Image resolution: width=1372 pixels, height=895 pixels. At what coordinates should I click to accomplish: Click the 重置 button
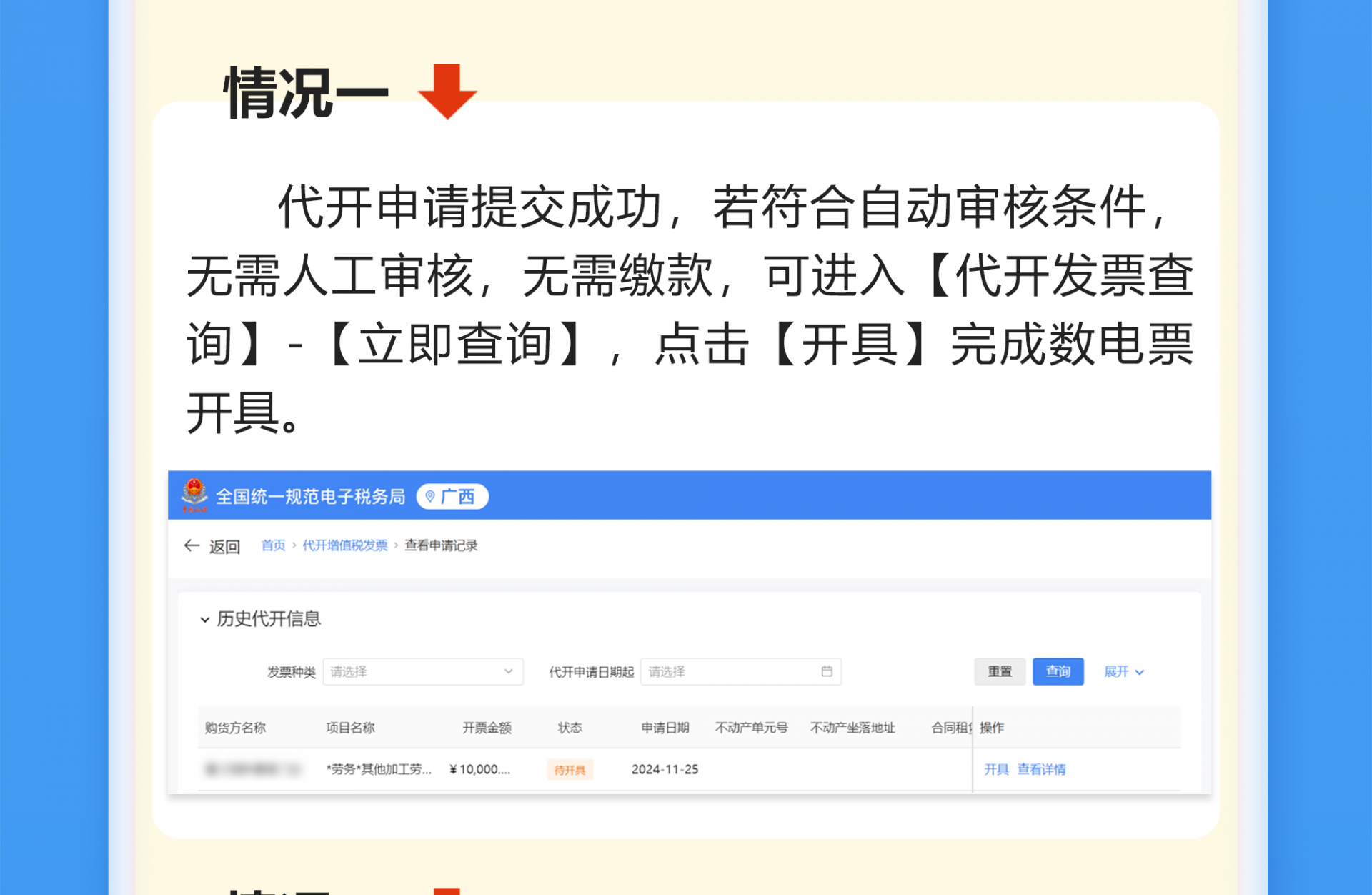click(x=999, y=671)
